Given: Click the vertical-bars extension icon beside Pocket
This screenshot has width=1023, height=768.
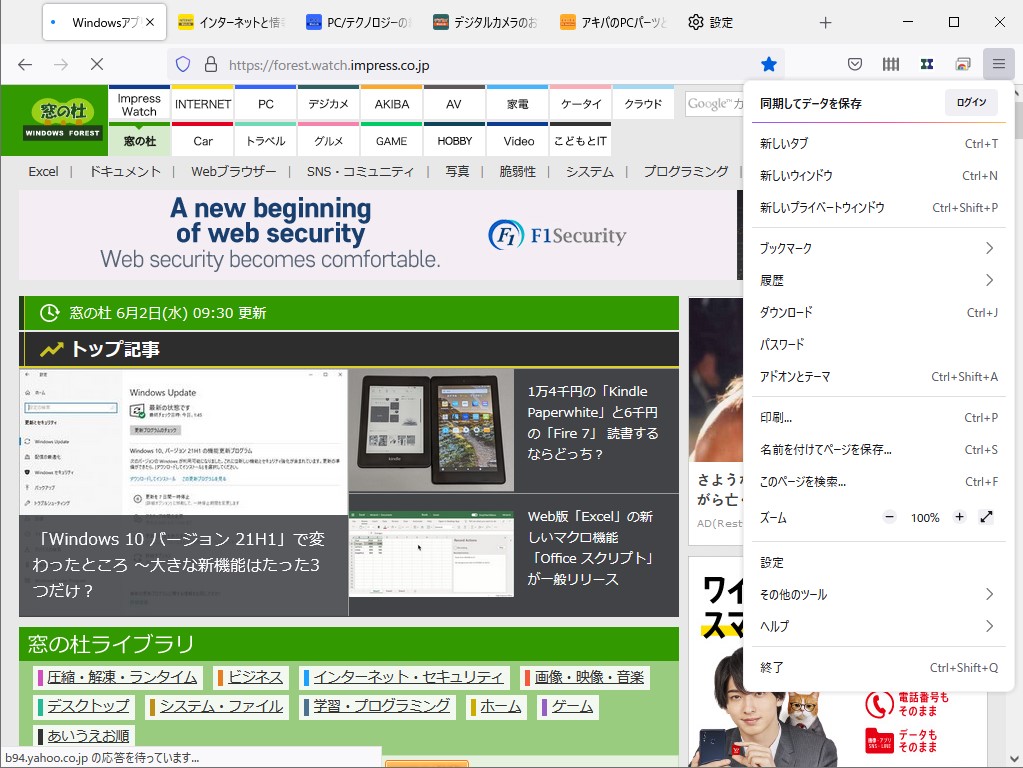Looking at the screenshot, I should [x=890, y=63].
